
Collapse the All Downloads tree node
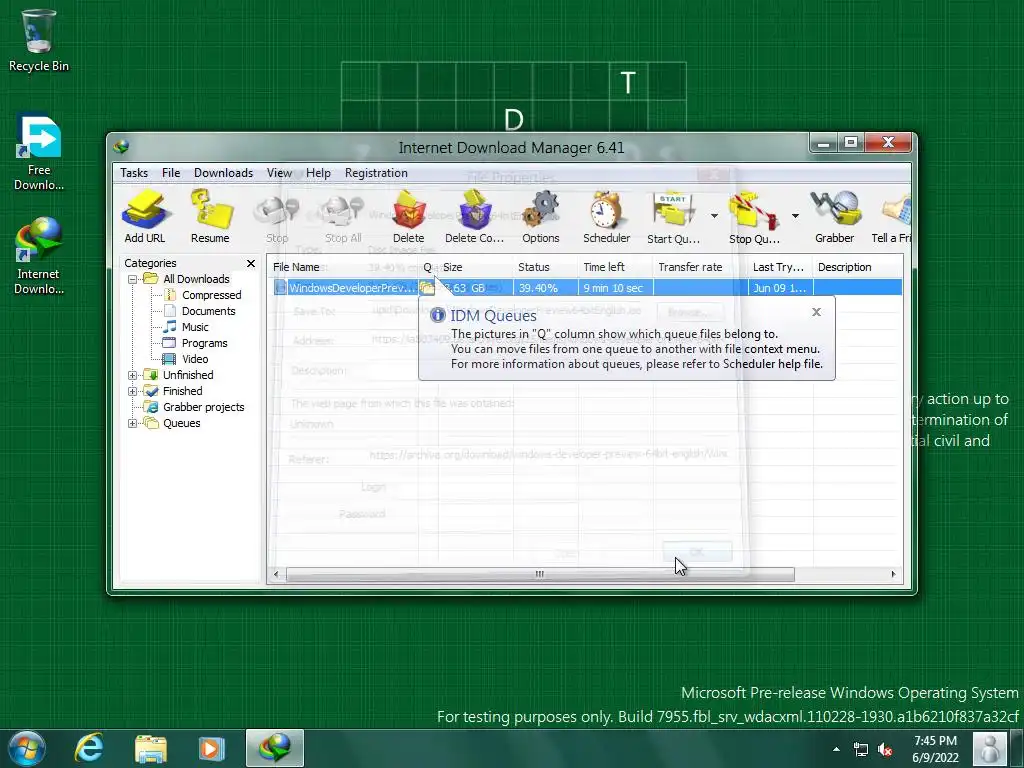pos(132,280)
